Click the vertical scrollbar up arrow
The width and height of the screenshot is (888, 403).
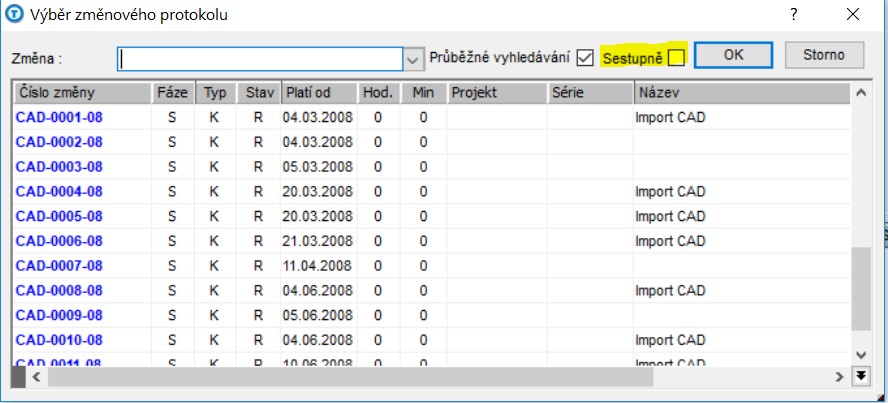[x=860, y=93]
